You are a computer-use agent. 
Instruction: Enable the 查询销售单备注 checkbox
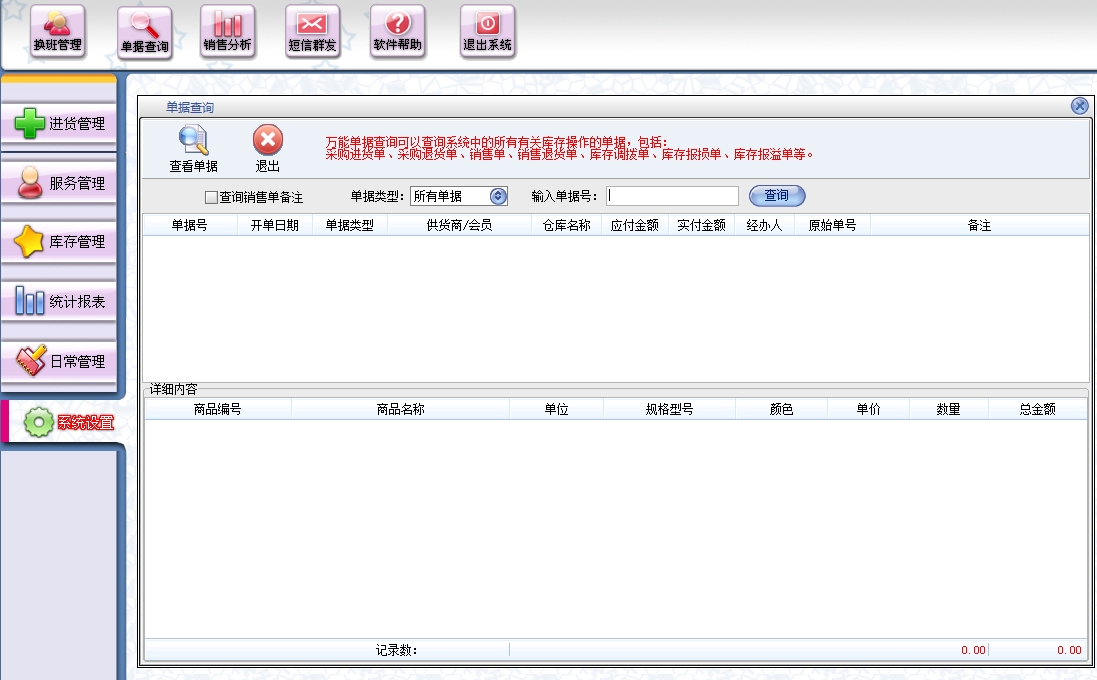[211, 198]
